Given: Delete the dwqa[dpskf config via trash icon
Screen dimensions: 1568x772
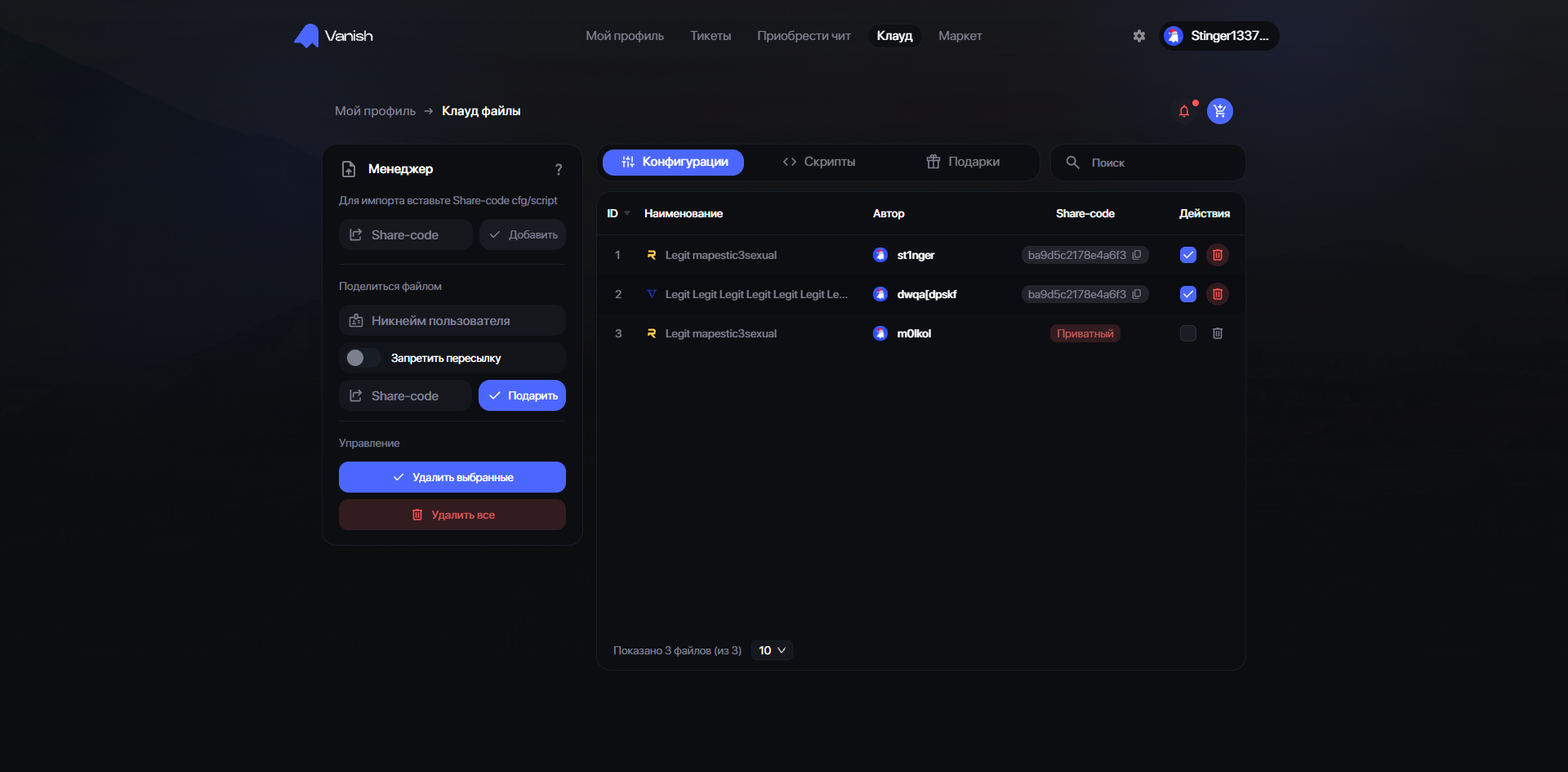Looking at the screenshot, I should tap(1217, 294).
